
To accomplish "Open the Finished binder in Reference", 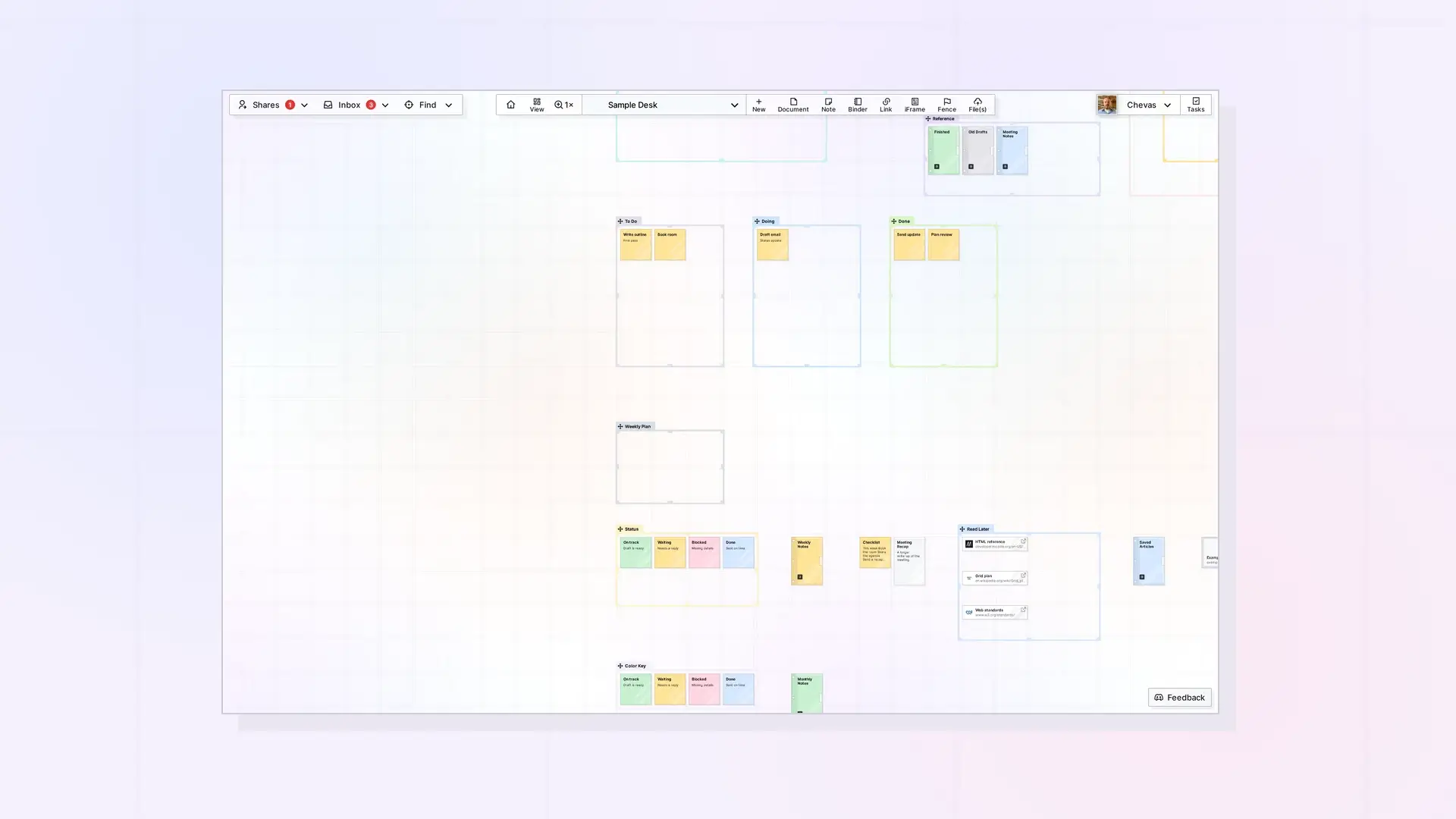I will [943, 150].
